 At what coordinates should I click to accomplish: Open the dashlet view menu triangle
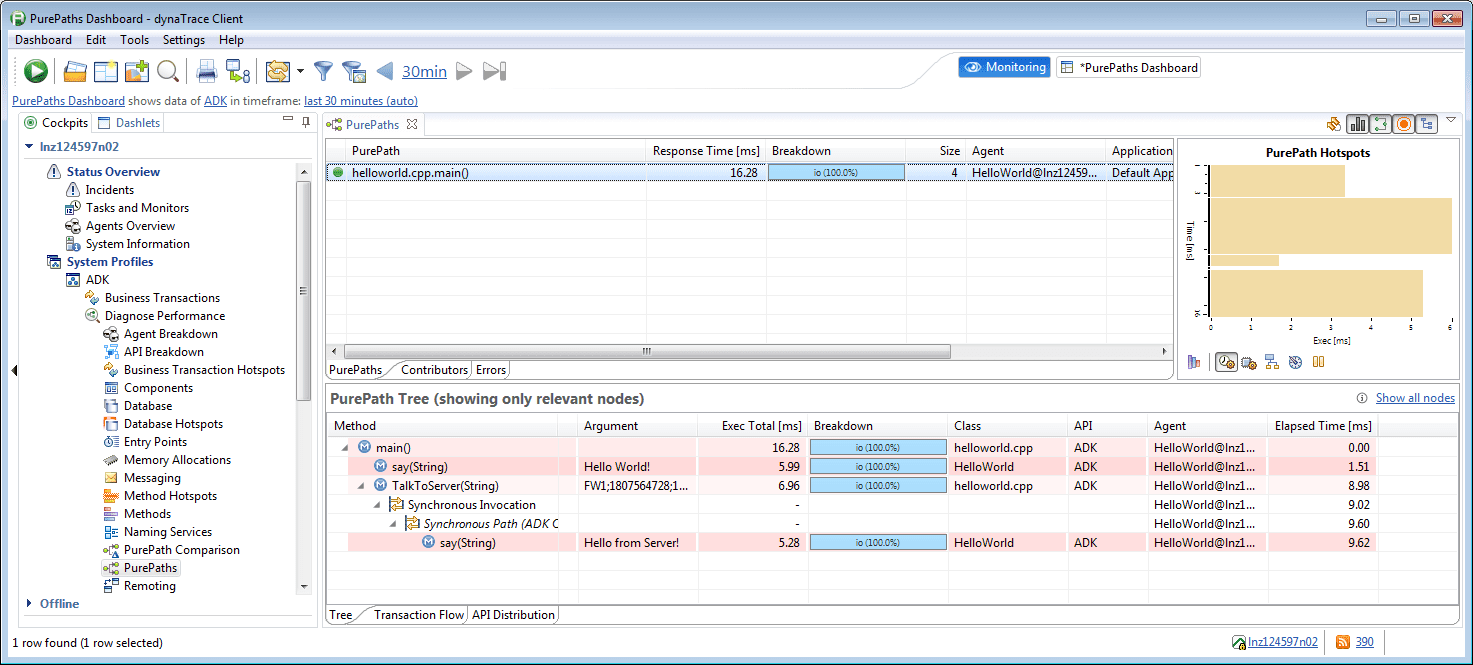click(1451, 121)
